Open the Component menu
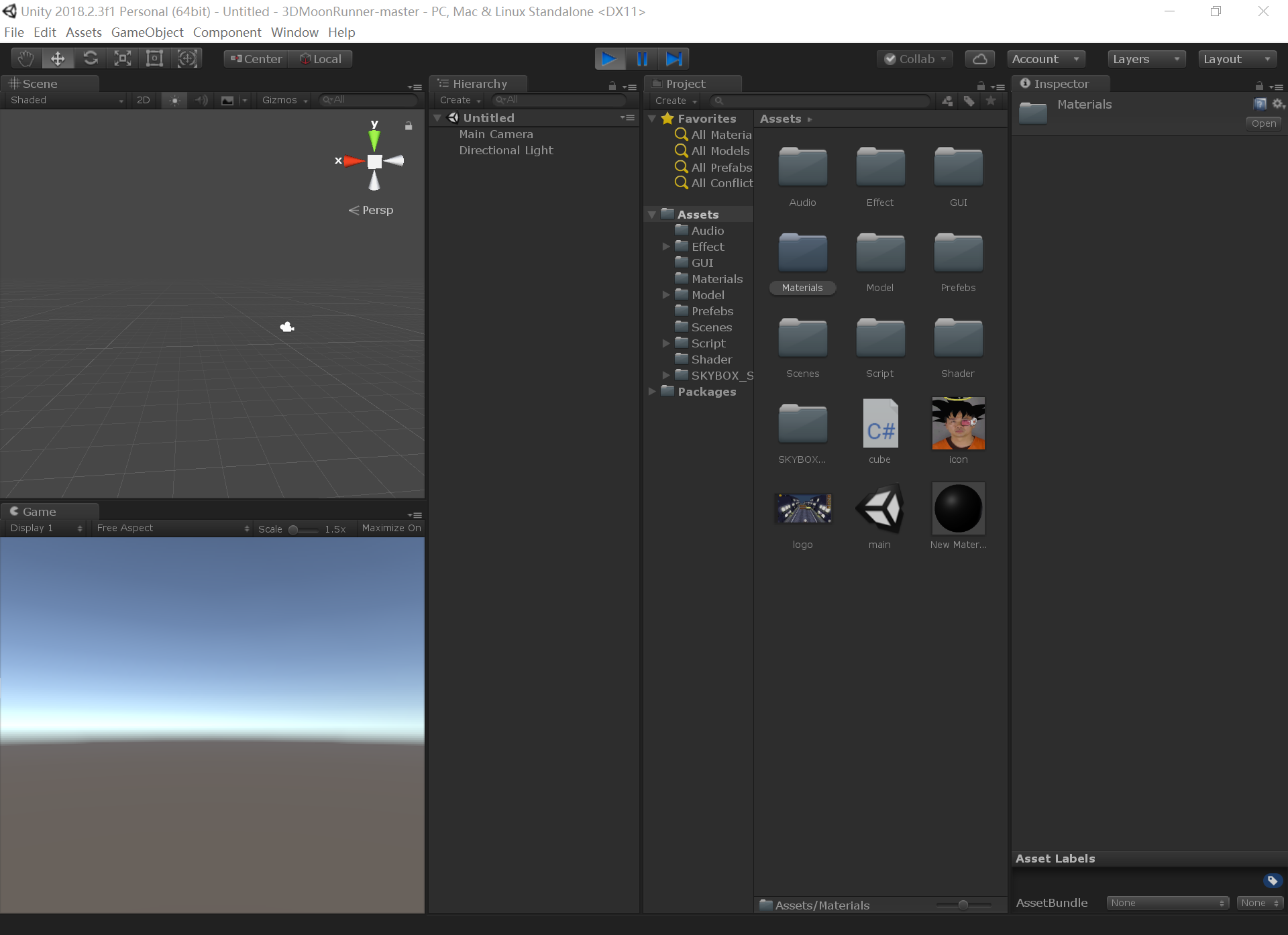This screenshot has width=1288, height=935. tap(227, 32)
